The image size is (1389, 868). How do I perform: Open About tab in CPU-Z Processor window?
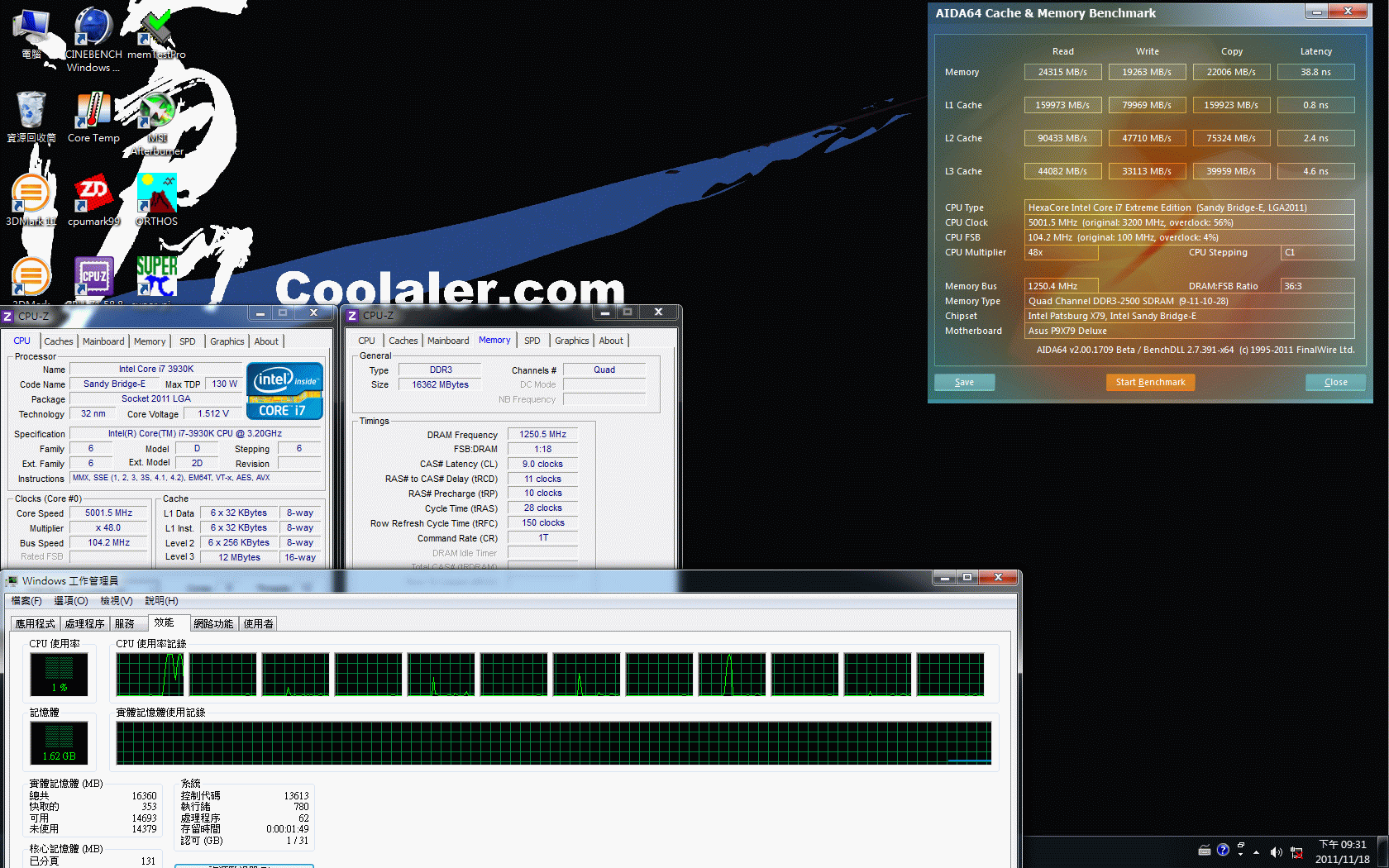coord(266,341)
